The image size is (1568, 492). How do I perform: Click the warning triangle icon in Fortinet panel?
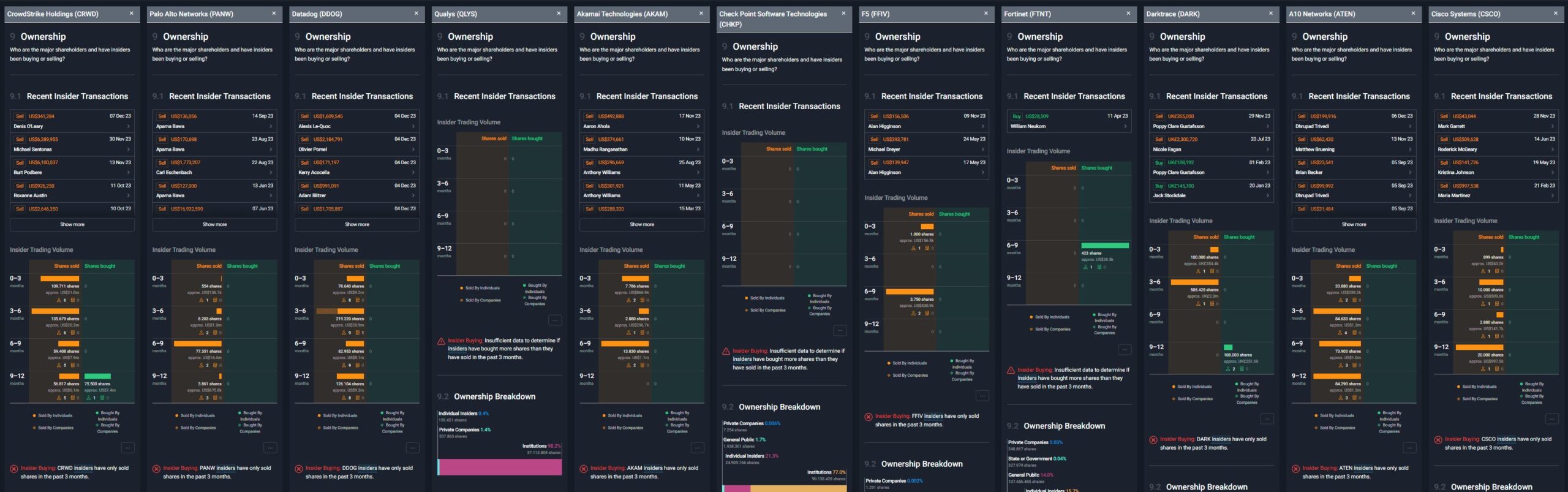click(1011, 371)
